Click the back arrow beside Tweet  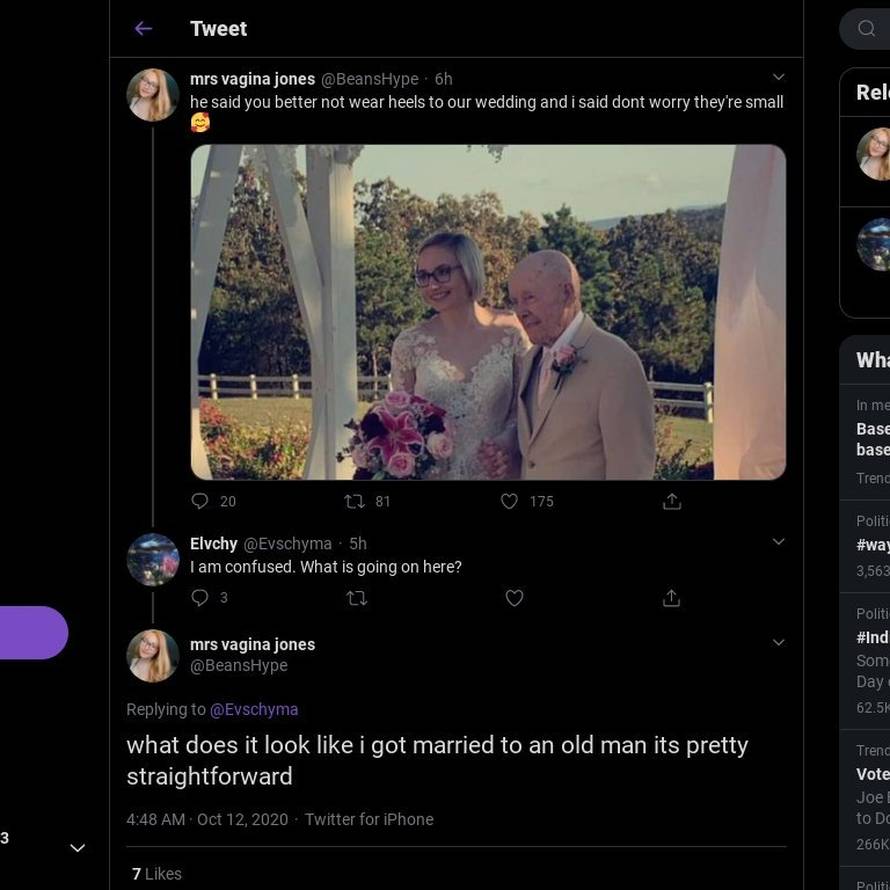tap(143, 29)
